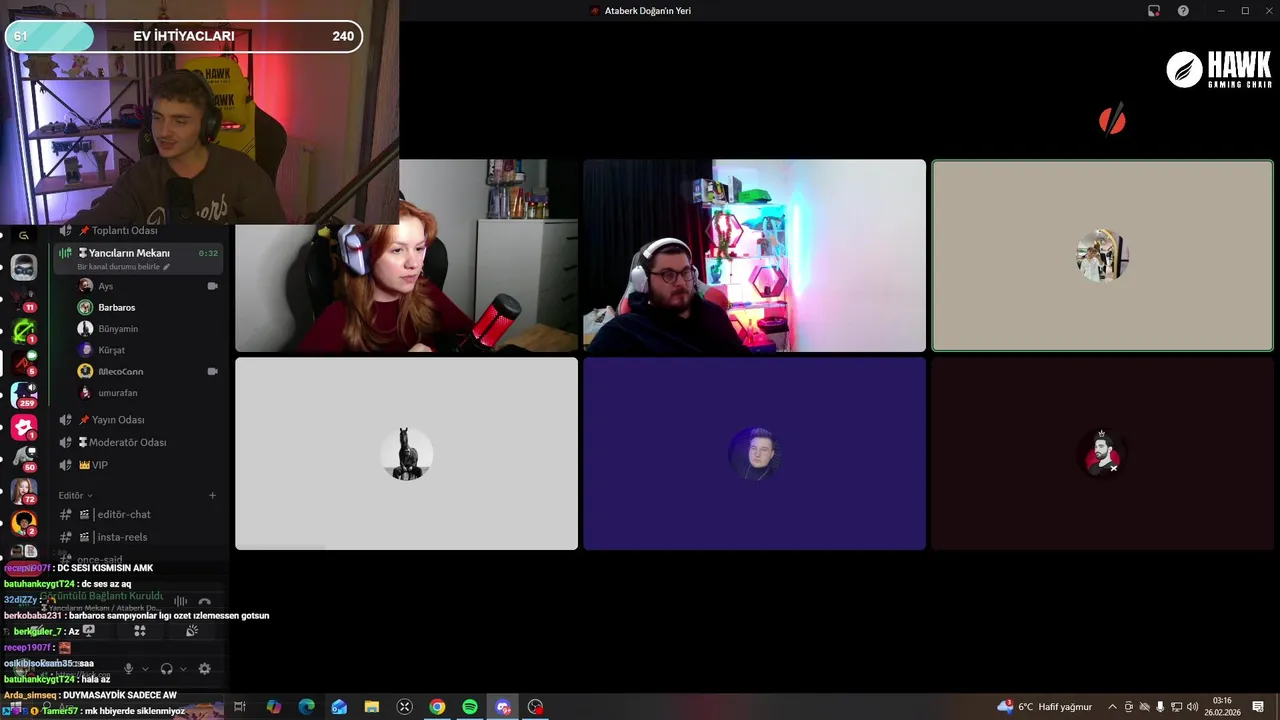Open the soundboard button in voice panel
Image resolution: width=1280 pixels, height=720 pixels.
[192, 631]
